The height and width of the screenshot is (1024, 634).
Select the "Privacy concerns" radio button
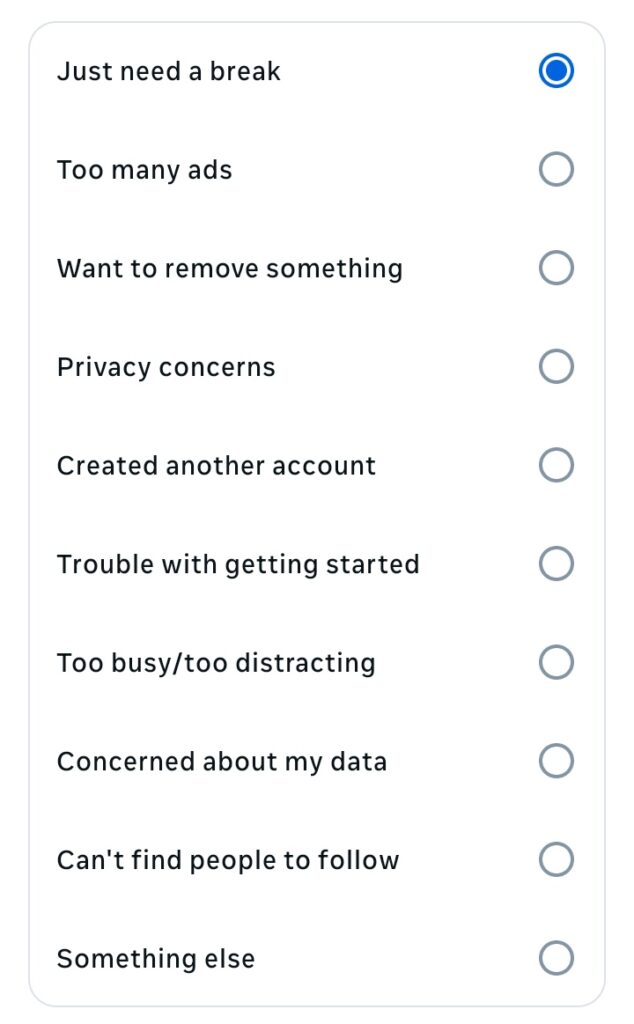[556, 367]
